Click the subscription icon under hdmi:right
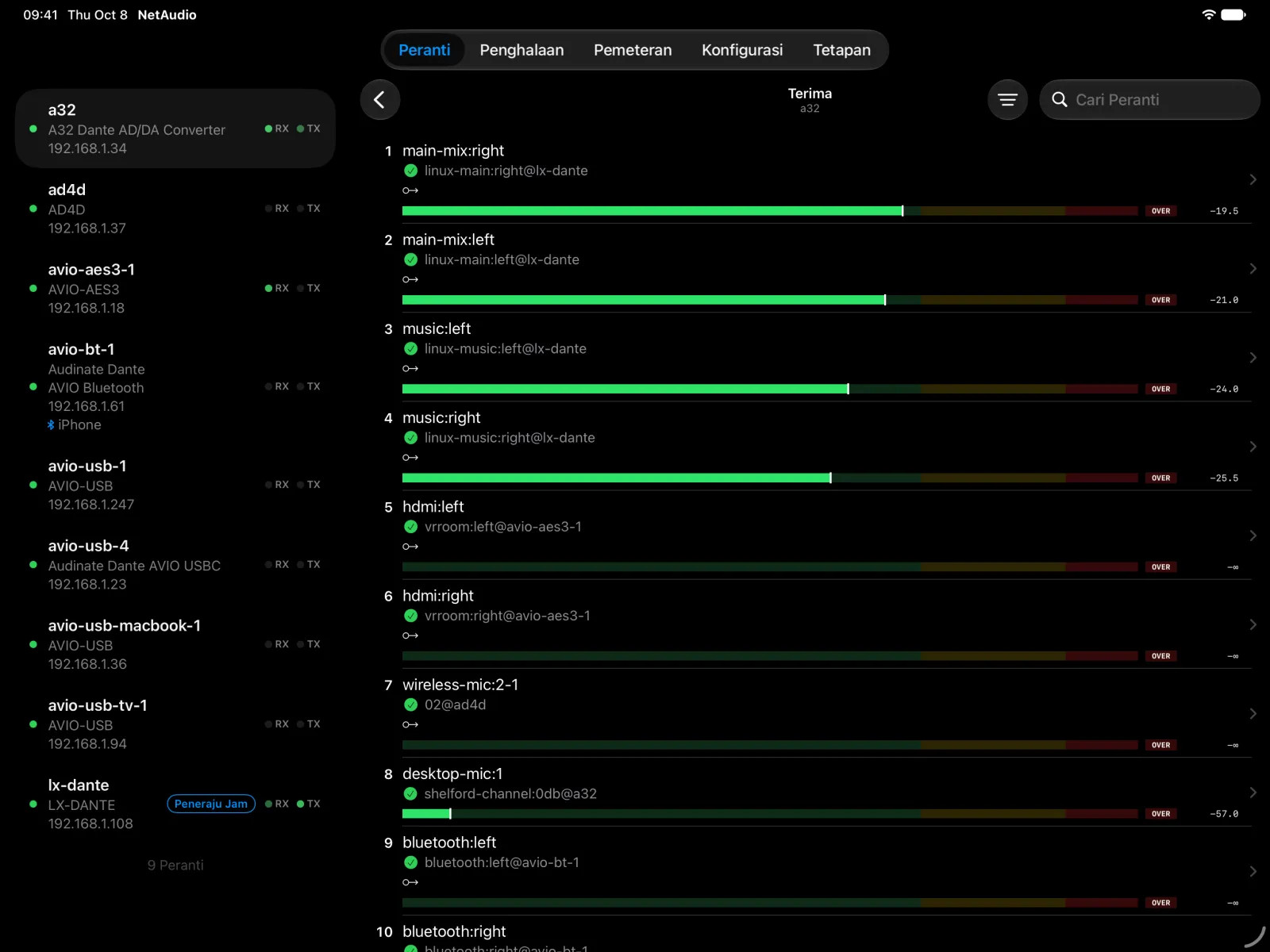This screenshot has height=952, width=1270. coord(410,635)
